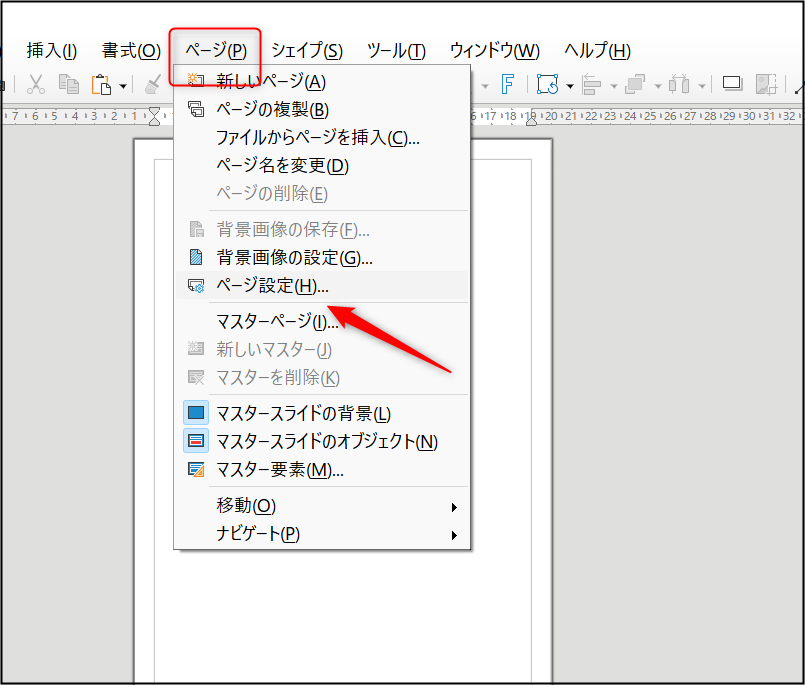Open the ウィンドウ(W) menu
This screenshot has width=805, height=685.
495,51
